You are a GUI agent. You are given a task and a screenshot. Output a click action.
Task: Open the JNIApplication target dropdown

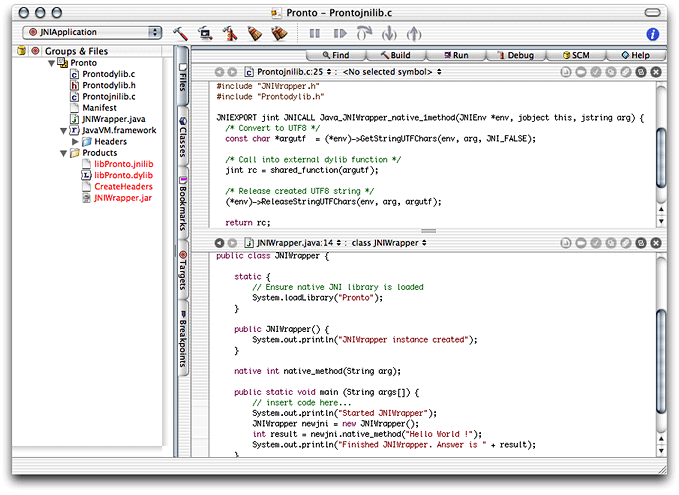tap(92, 32)
